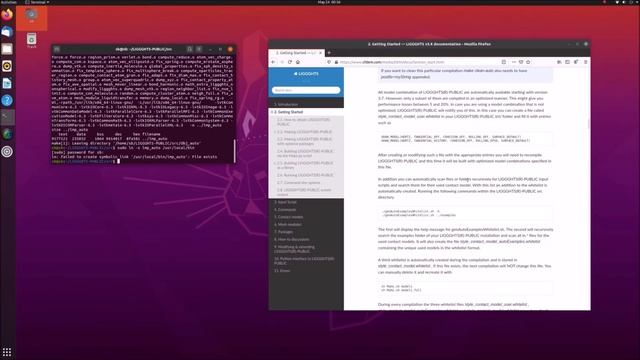Expand subsection 2.2 Making LIGGGHTS PUBLIC
Screen dimensions: 640x360
pos(275,132)
